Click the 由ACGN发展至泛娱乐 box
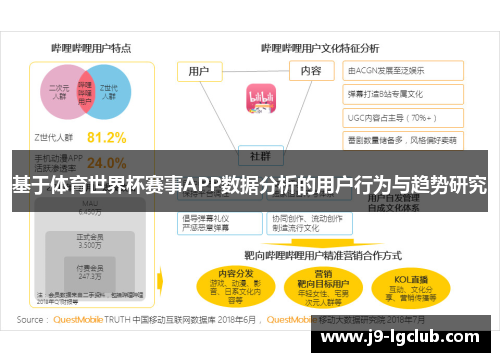Screen dimensions: 500x362 (x=403, y=70)
